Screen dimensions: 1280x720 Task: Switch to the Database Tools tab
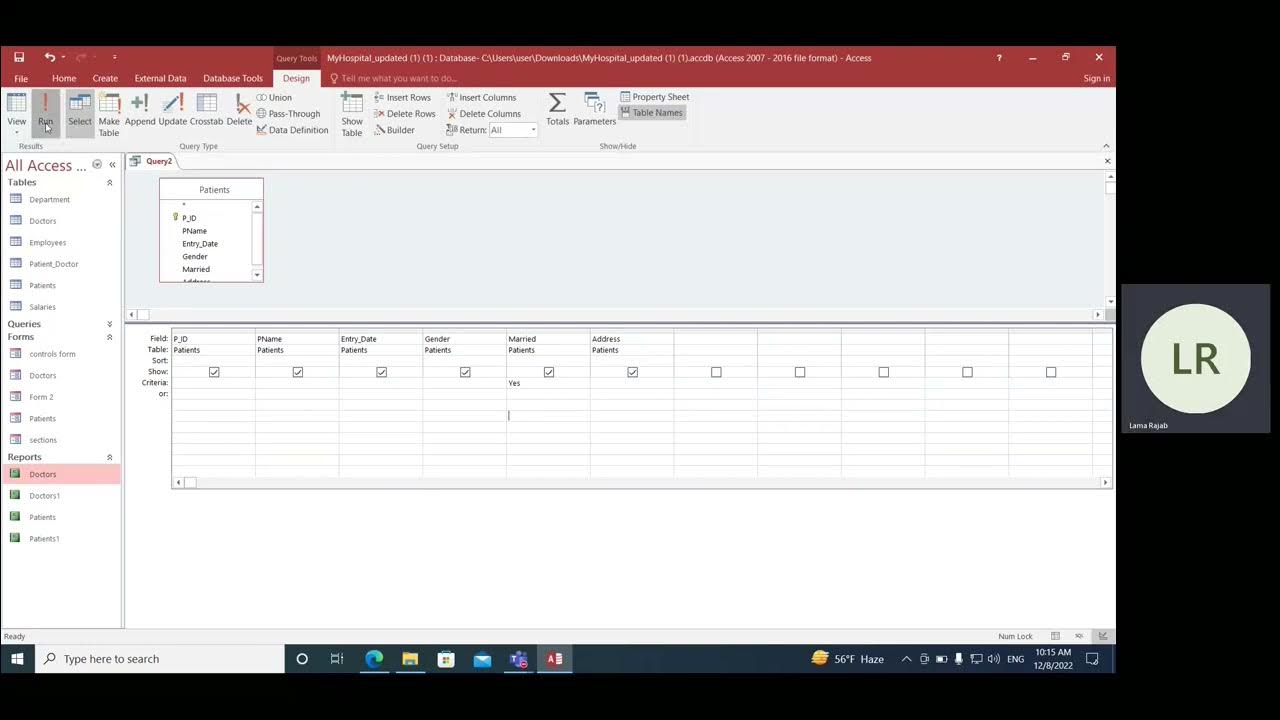coord(233,78)
